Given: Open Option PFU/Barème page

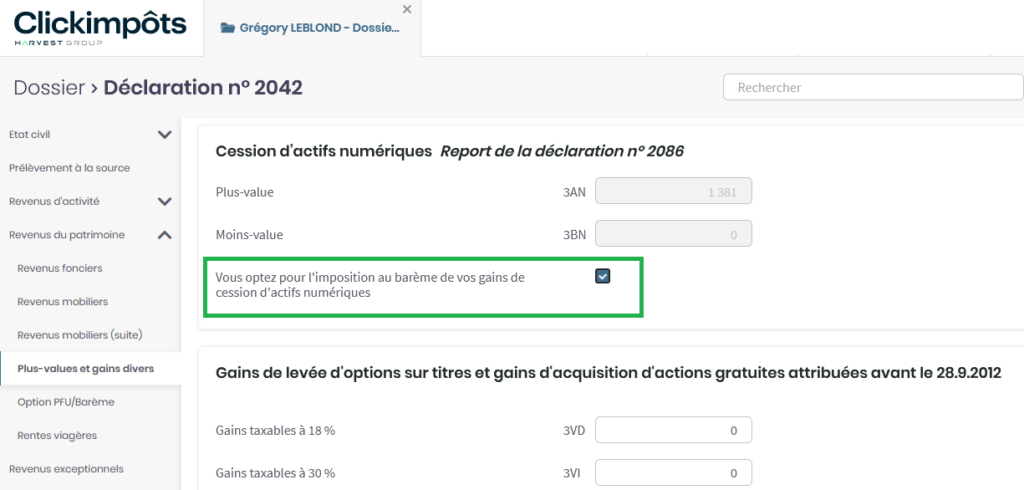Looking at the screenshot, I should click(x=65, y=402).
